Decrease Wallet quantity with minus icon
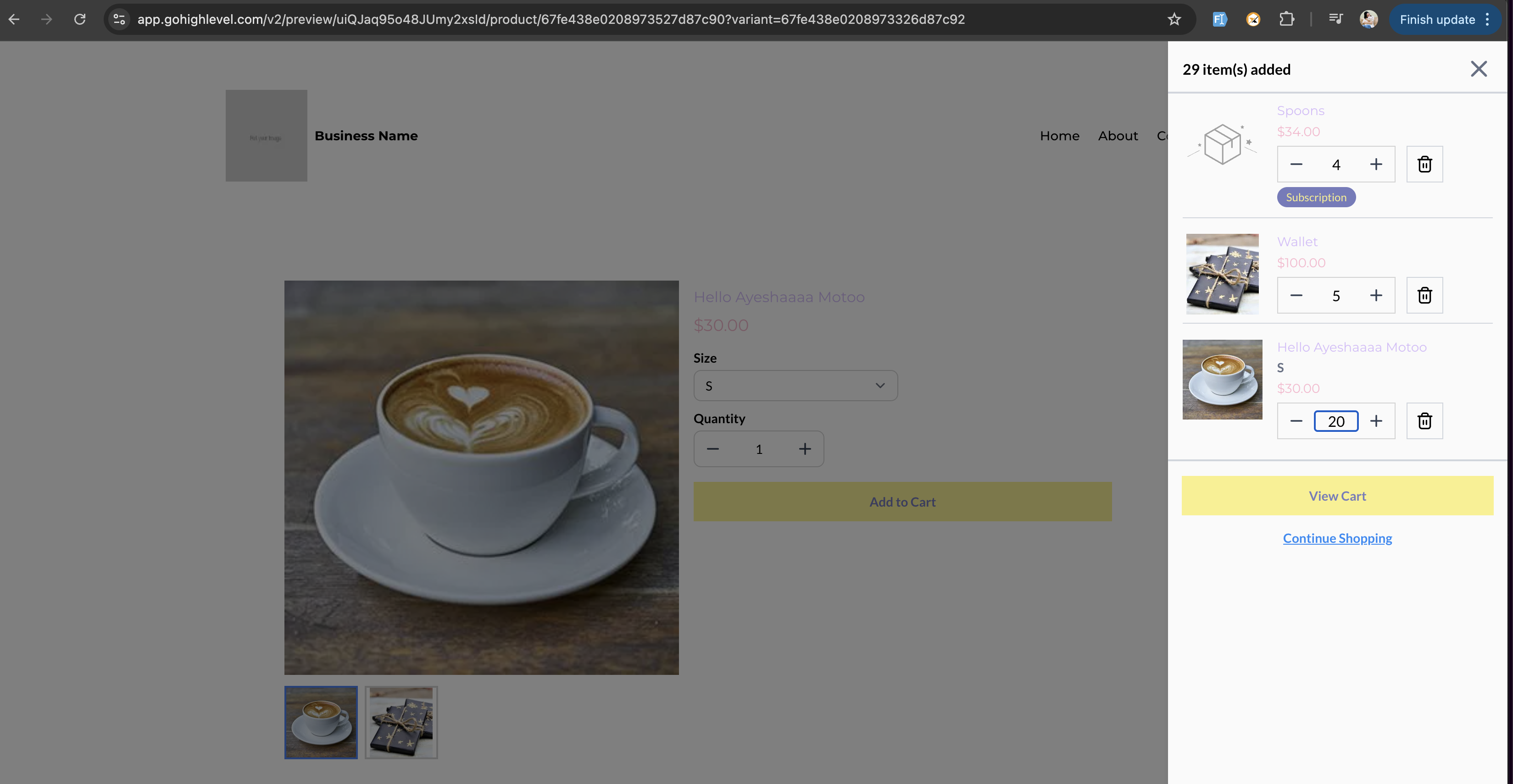 1296,295
